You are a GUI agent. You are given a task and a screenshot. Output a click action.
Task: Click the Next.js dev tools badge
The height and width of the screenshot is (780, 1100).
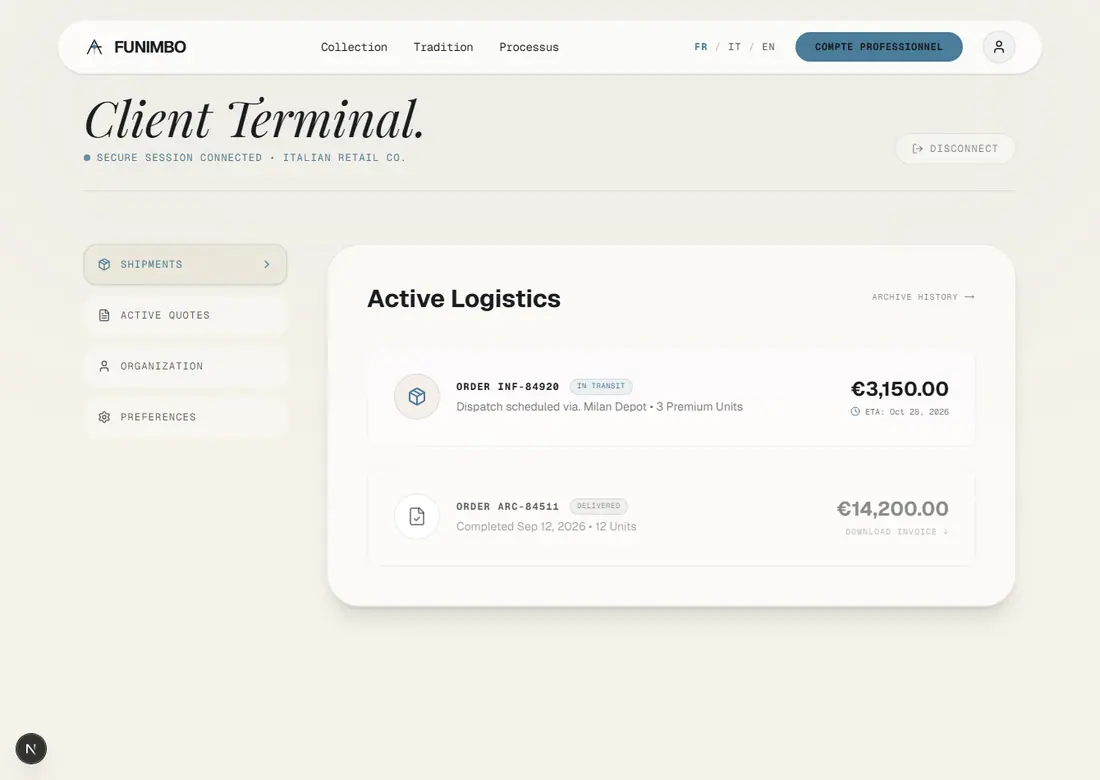(x=31, y=748)
